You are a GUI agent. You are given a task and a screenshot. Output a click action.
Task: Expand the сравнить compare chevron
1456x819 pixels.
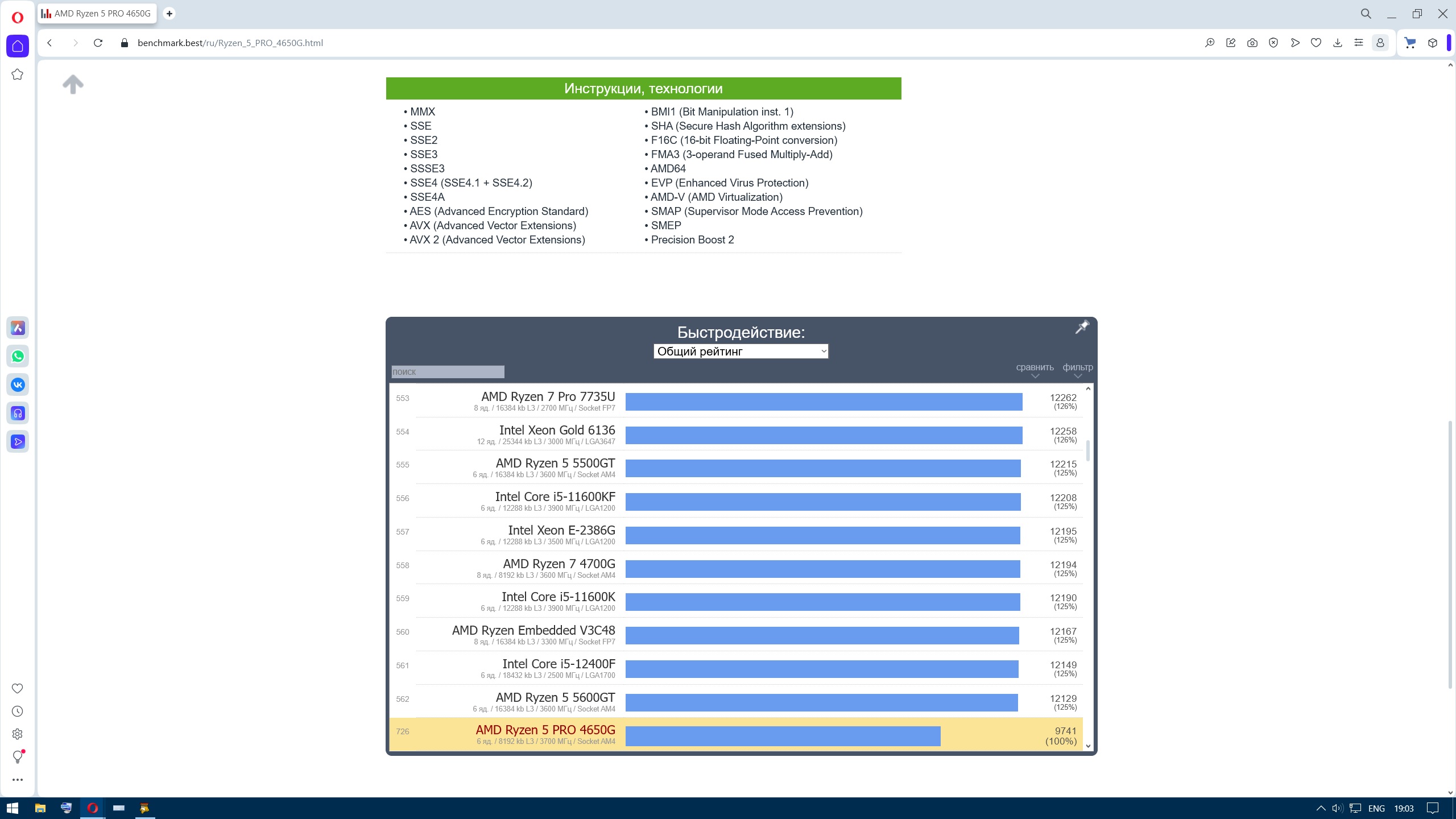(1035, 376)
